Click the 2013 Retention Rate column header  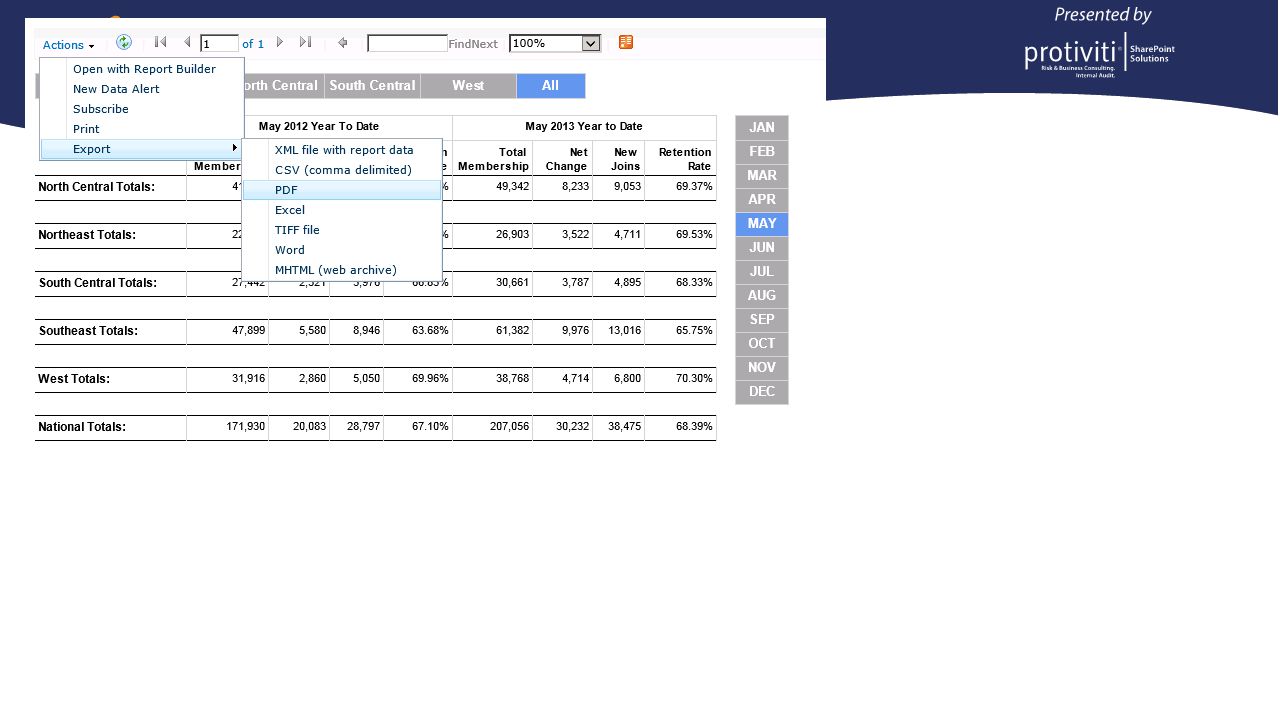(685, 159)
